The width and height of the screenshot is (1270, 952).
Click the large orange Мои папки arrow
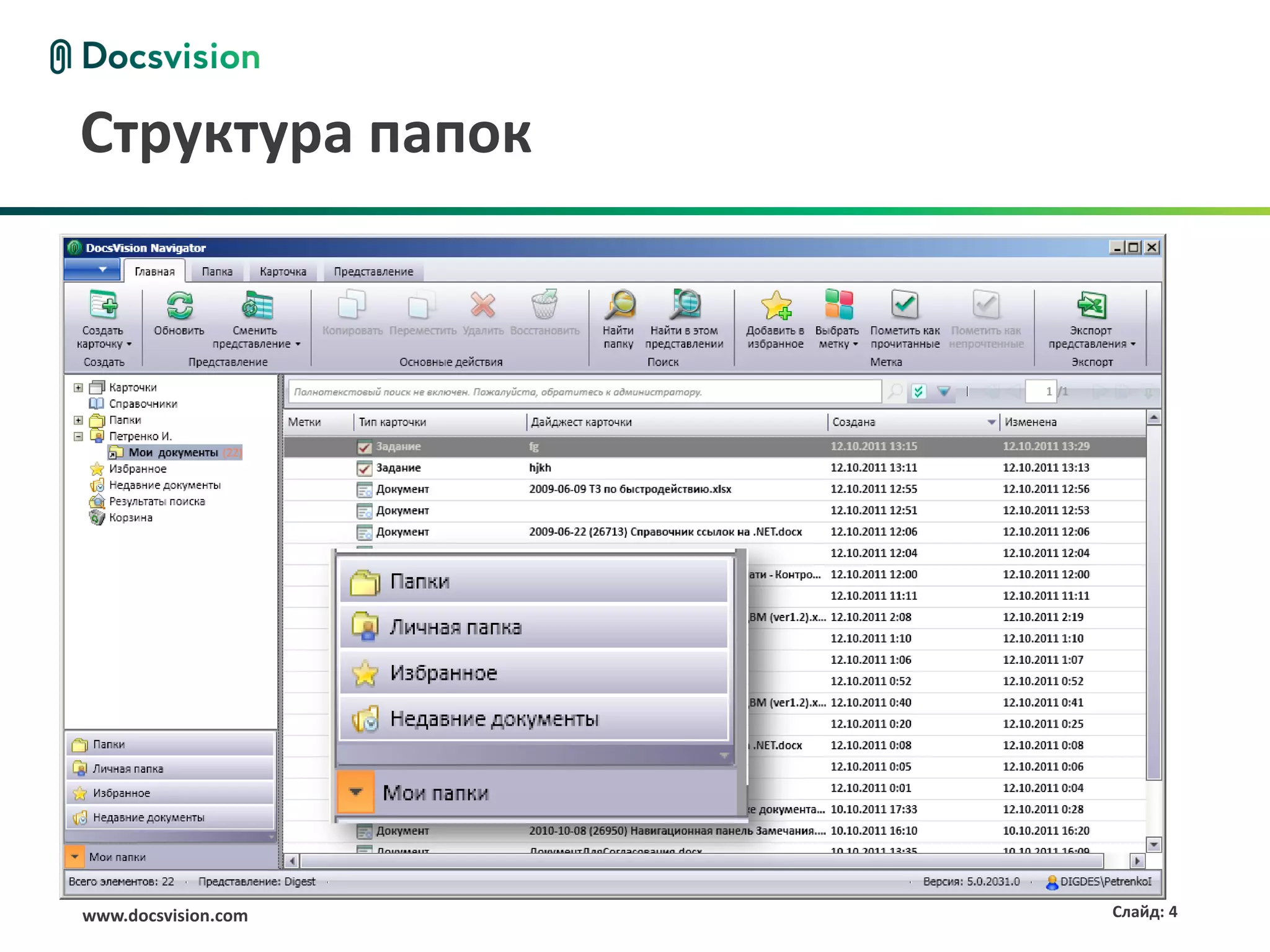355,791
